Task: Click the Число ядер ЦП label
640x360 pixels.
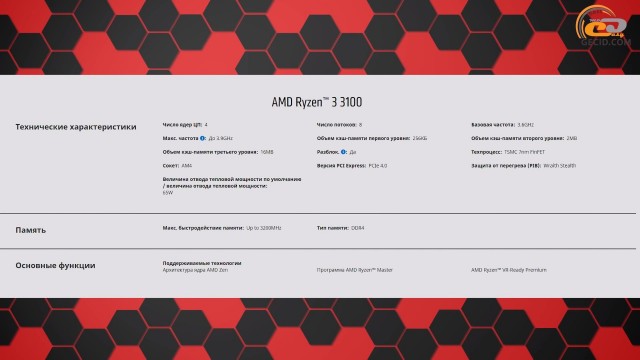Action: [182, 124]
